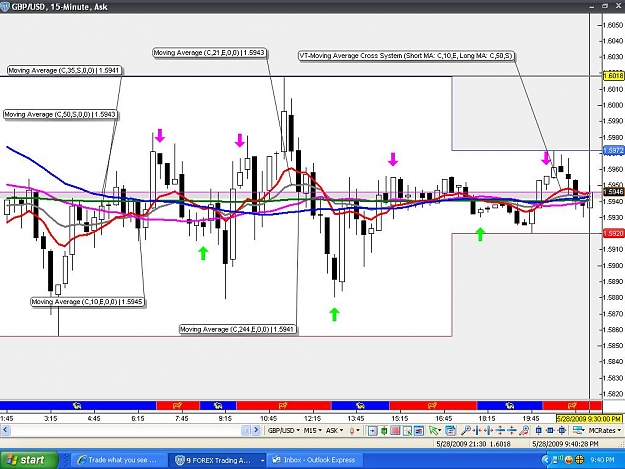
Task: Open the MCRates dropdown
Action: [x=605, y=430]
